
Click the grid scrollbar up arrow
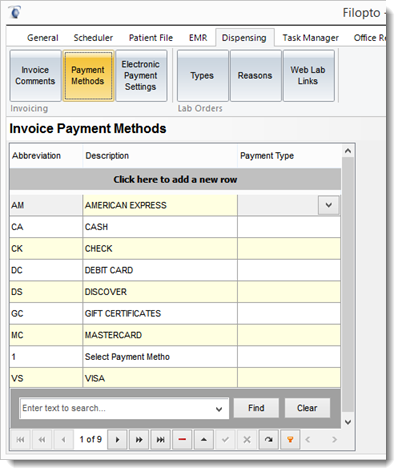(348, 151)
